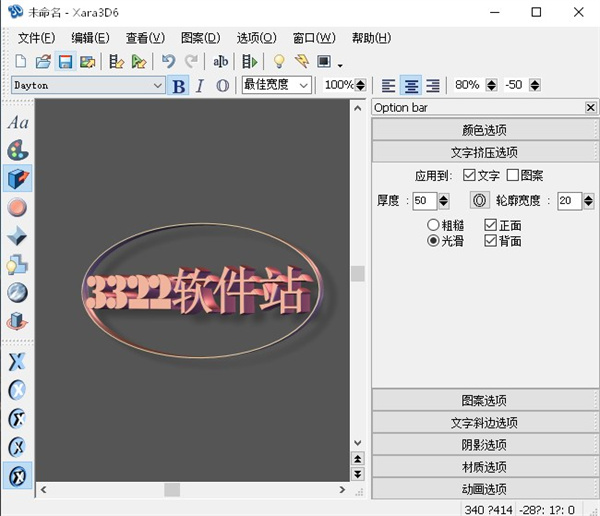
Task: Click the Open file folder icon
Action: [x=43, y=62]
